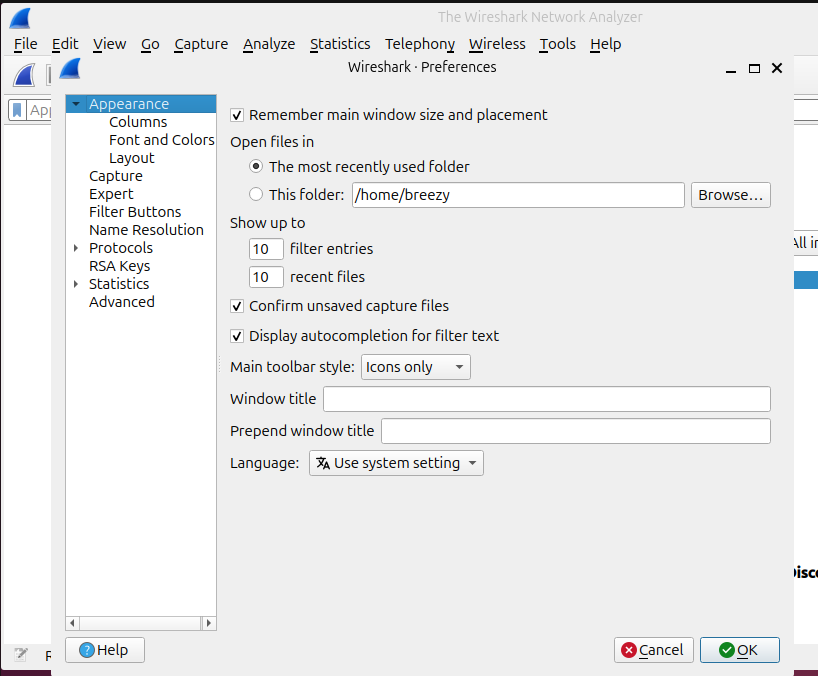Maximize the Preferences dialog
Viewport: 818px width, 676px height.
coord(754,68)
